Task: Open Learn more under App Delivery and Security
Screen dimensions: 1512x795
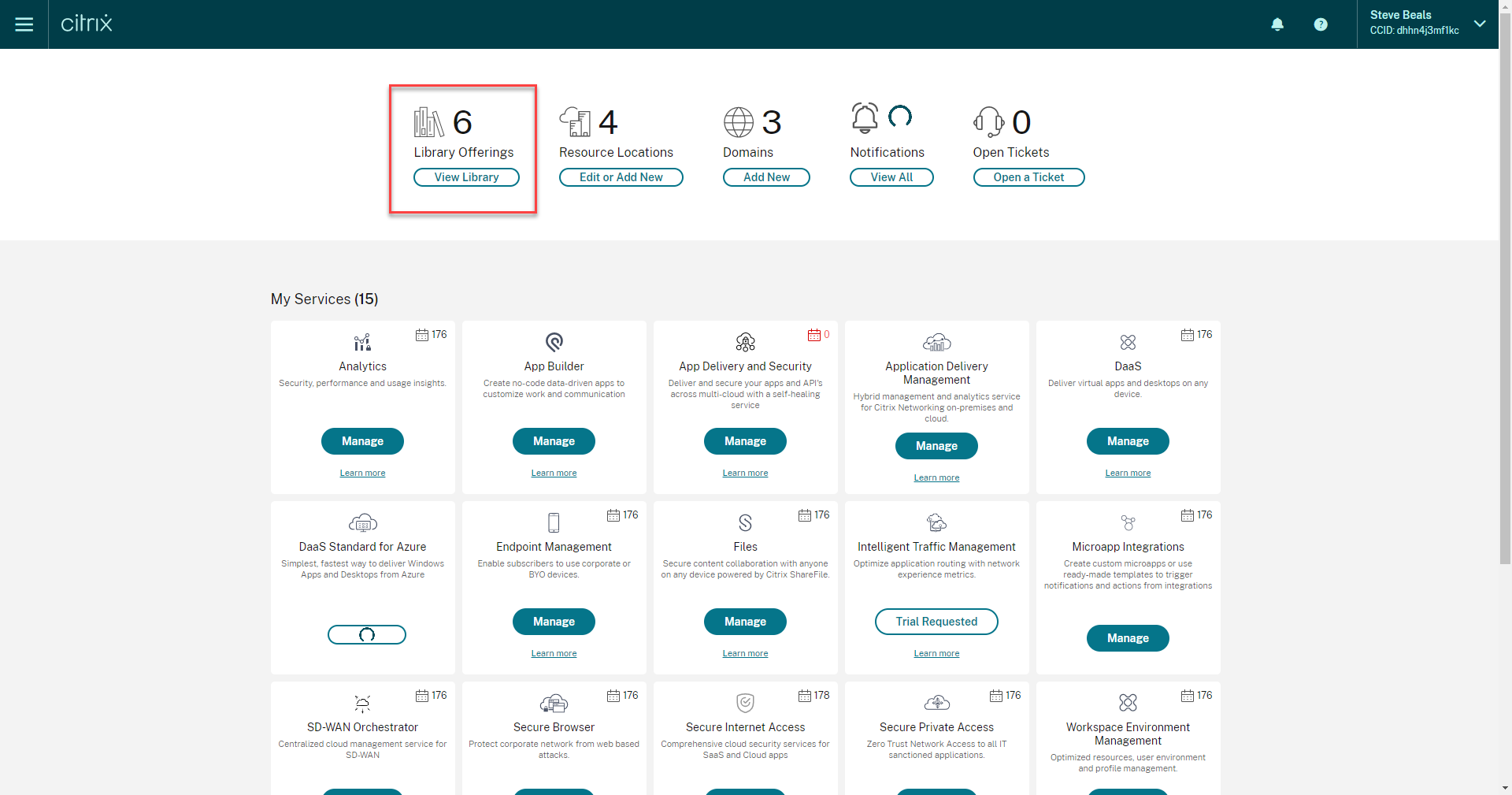Action: tap(745, 474)
